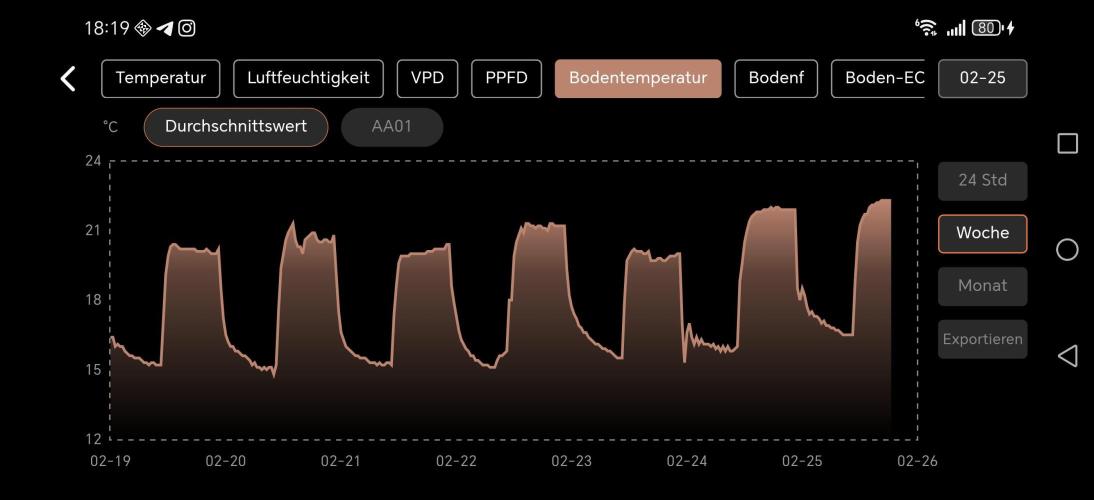This screenshot has width=1094, height=500.
Task: Tap the 02-20 label on the x-axis
Action: (x=225, y=461)
